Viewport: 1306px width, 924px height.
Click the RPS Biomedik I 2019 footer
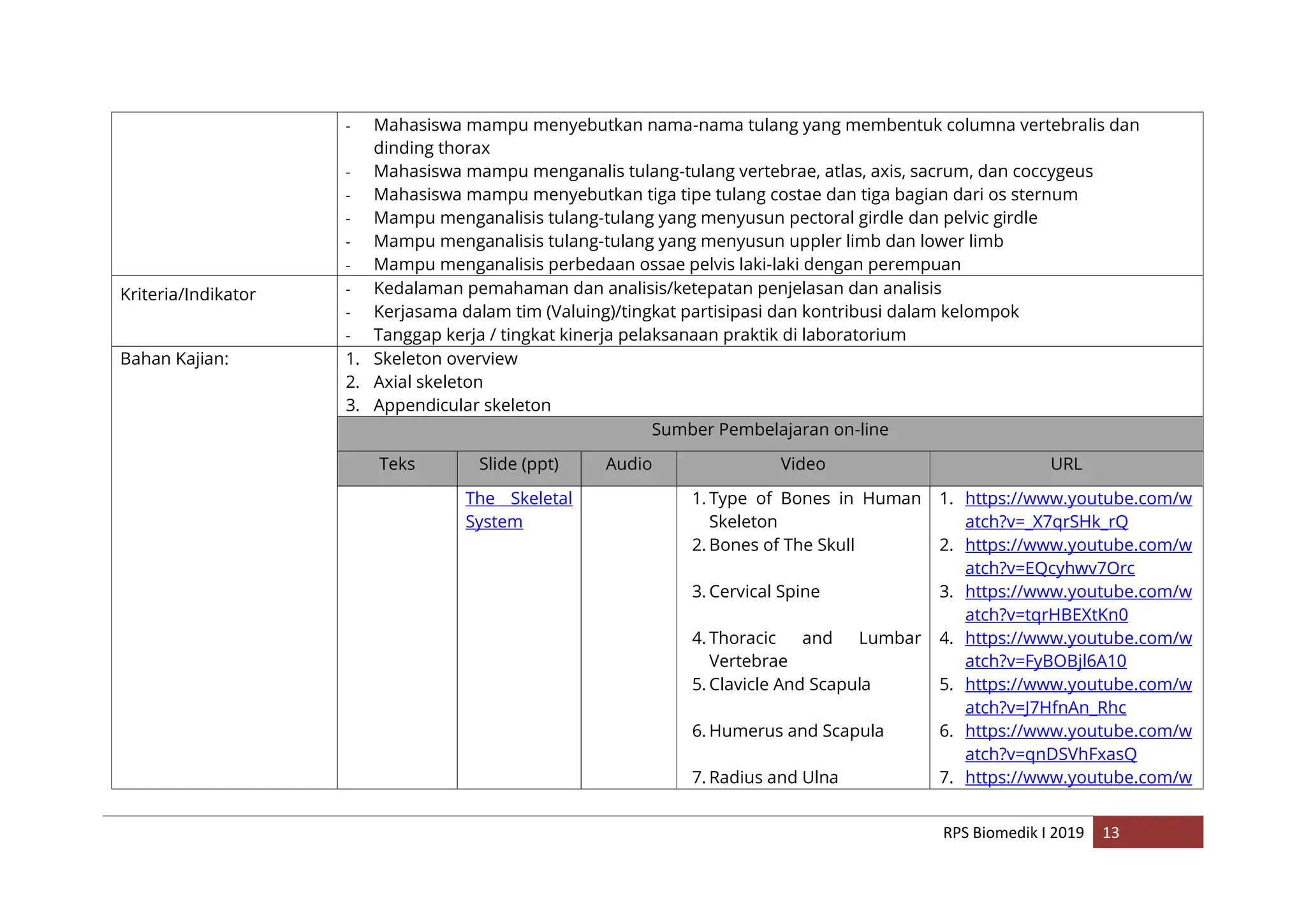pos(1013,833)
